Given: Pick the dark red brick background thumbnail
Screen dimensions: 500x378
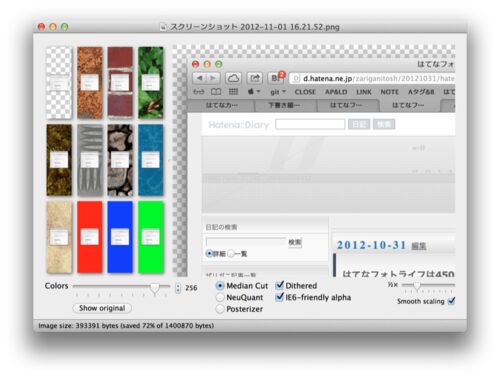Looking at the screenshot, I should coord(120,83).
